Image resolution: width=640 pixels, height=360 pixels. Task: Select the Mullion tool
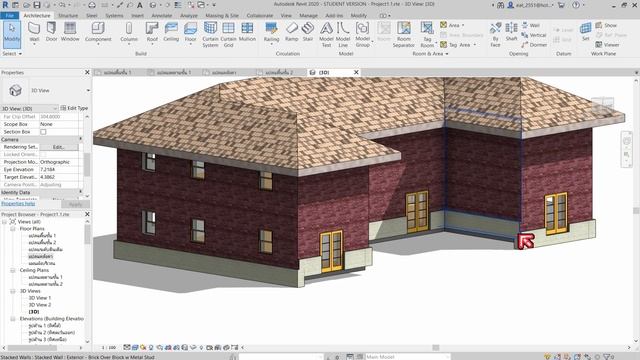pyautogui.click(x=247, y=32)
